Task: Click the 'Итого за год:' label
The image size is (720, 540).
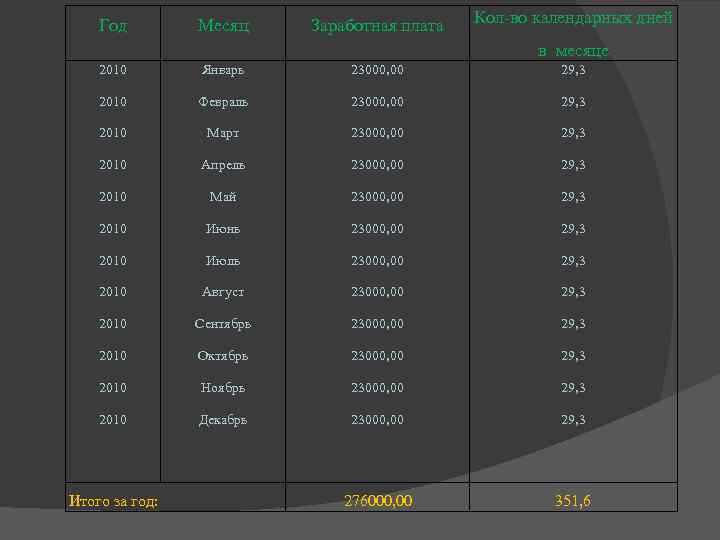Action: pos(113,501)
